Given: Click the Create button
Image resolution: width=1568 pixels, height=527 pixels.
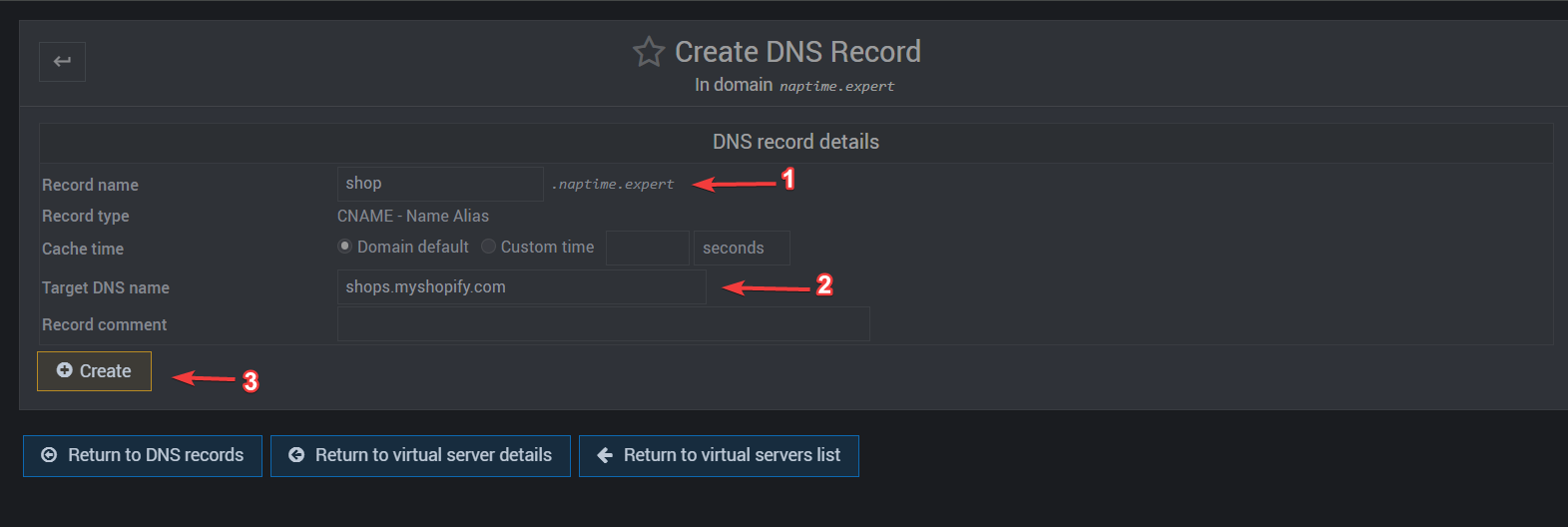Looking at the screenshot, I should 94,371.
